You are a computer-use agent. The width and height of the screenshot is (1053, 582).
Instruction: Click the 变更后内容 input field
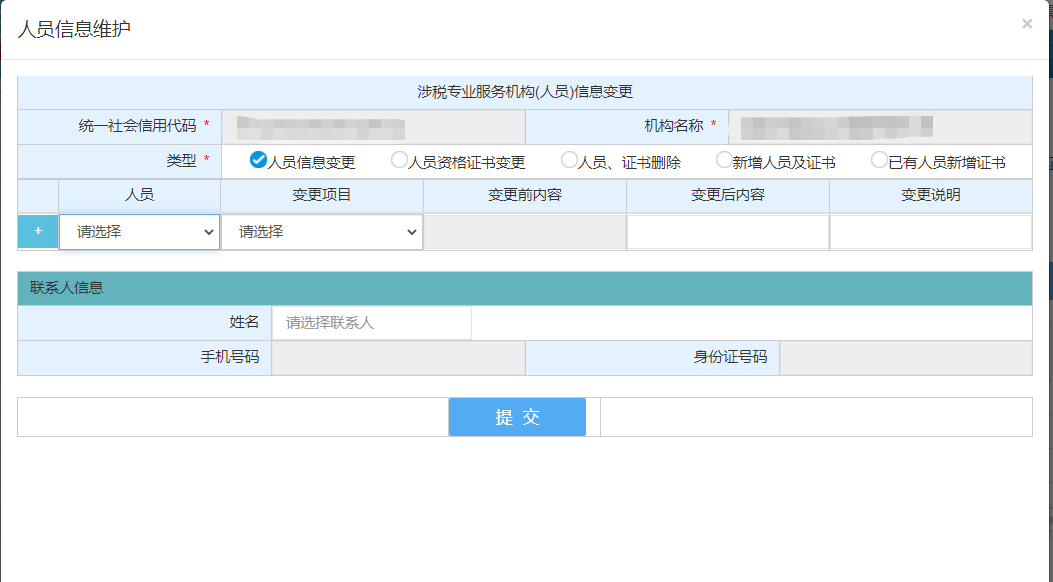[727, 231]
